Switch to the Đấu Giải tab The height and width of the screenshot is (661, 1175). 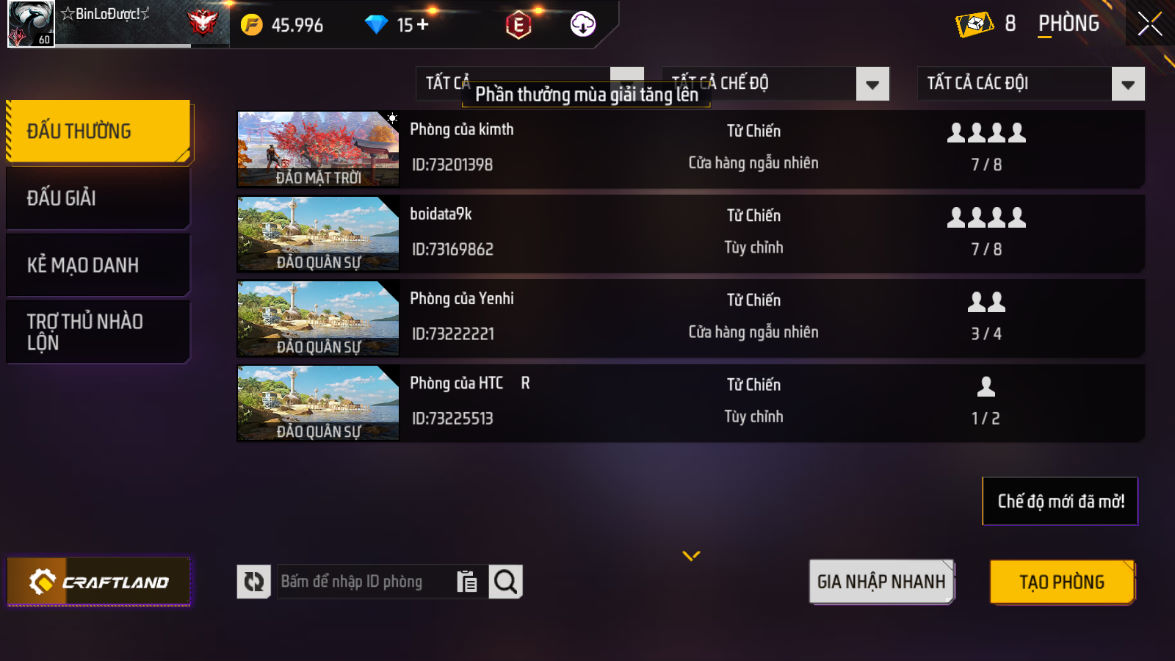click(x=98, y=198)
